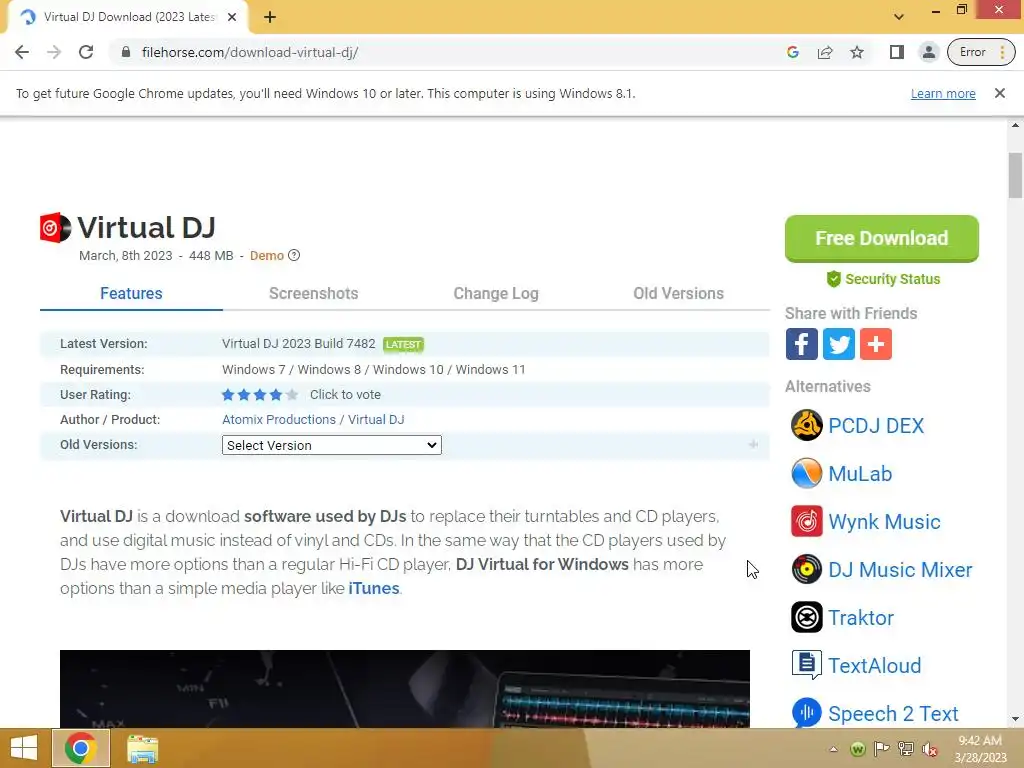The image size is (1024, 768).
Task: Open the Traktor alternative link
Action: tap(861, 618)
